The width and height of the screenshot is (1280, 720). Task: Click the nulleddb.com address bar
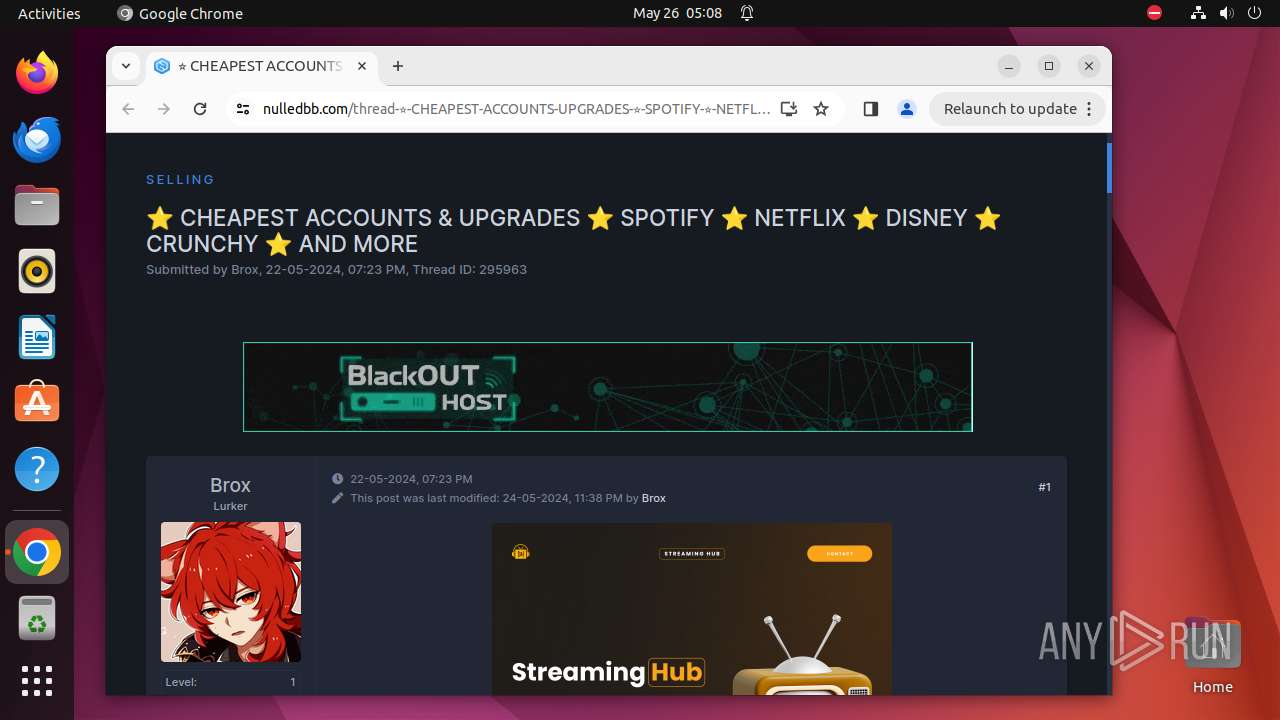click(x=516, y=109)
